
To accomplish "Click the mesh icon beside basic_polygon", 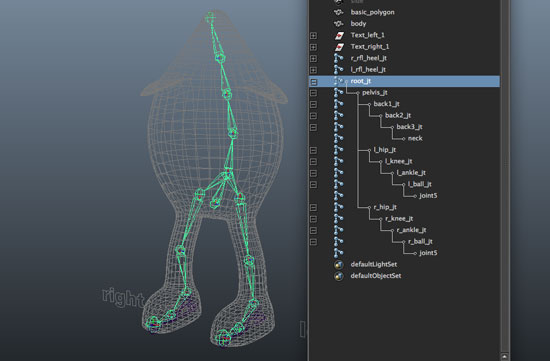I will click(x=338, y=12).
